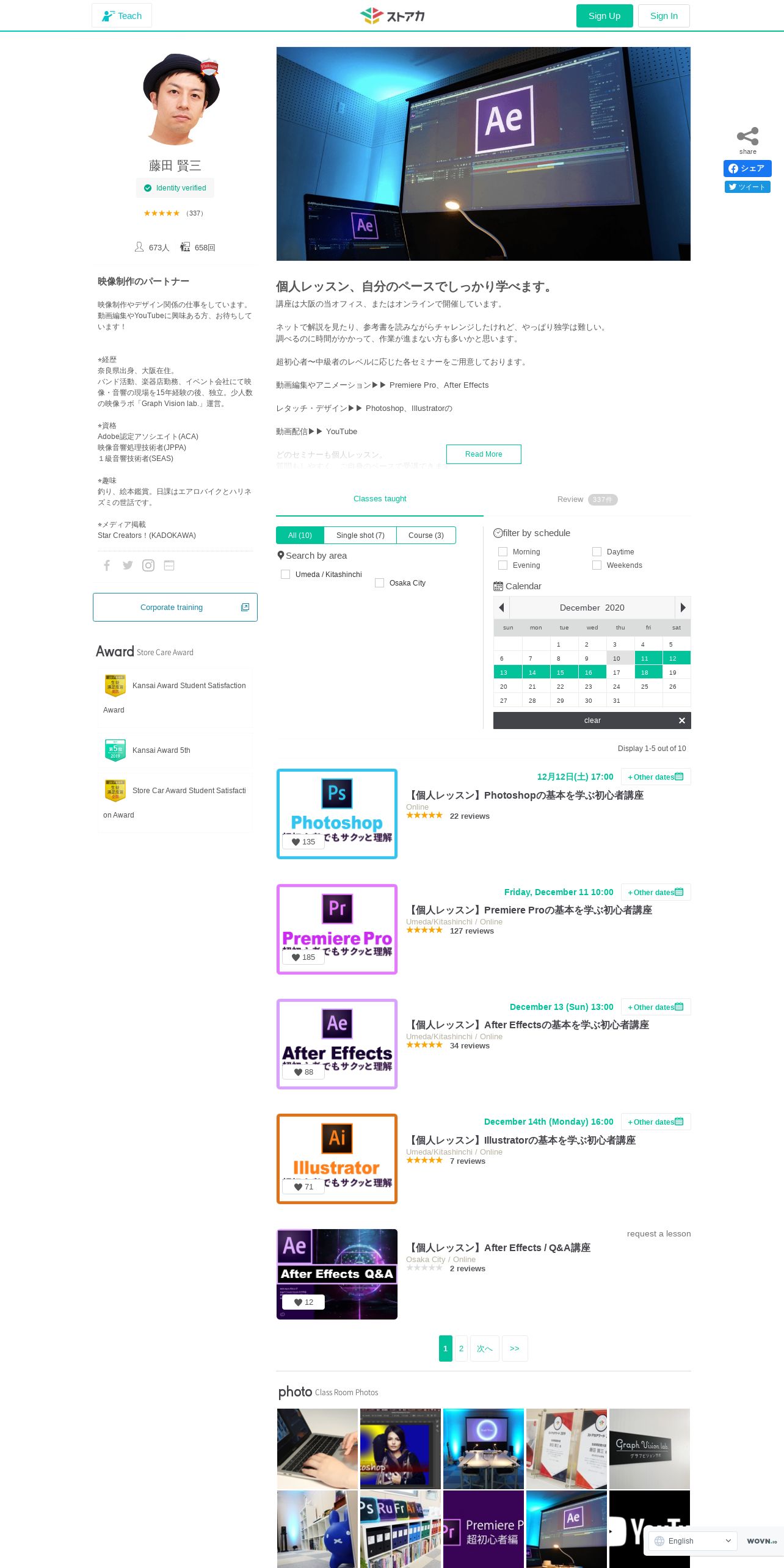The width and height of the screenshot is (784, 1568).
Task: Enable the Evening schedule checkbox
Action: 503,565
